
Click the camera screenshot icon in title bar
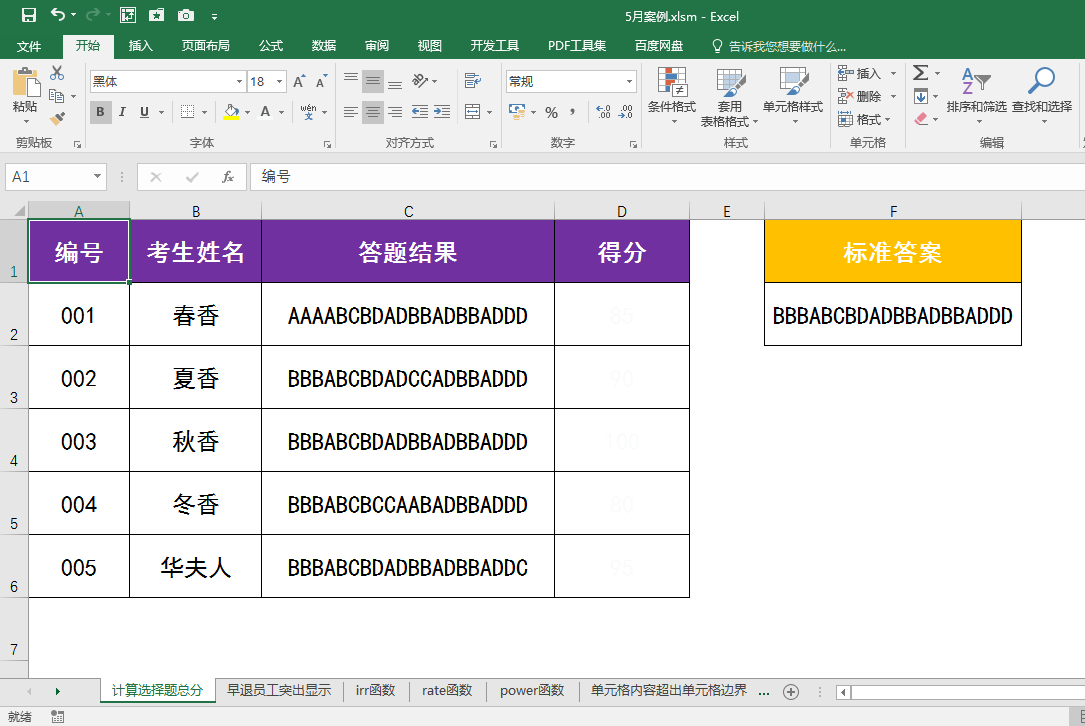(x=185, y=15)
